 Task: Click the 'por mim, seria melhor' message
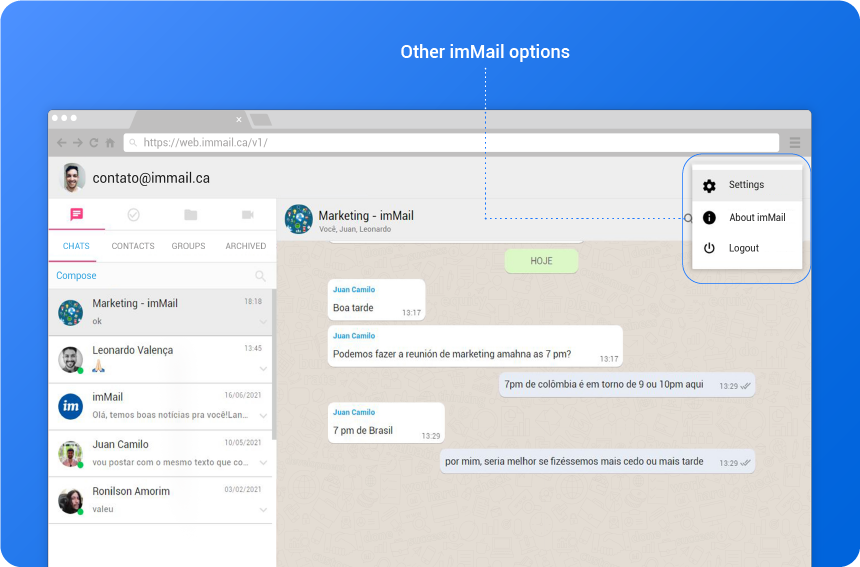coord(597,462)
